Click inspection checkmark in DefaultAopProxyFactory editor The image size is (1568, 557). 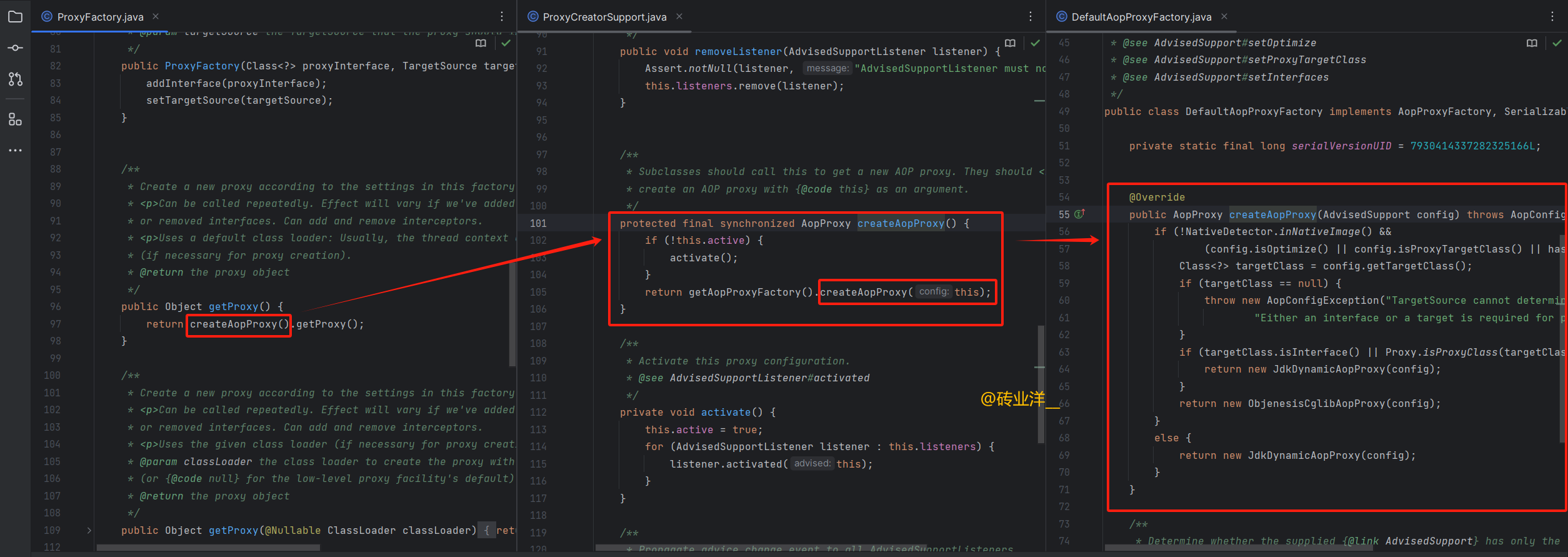1557,43
